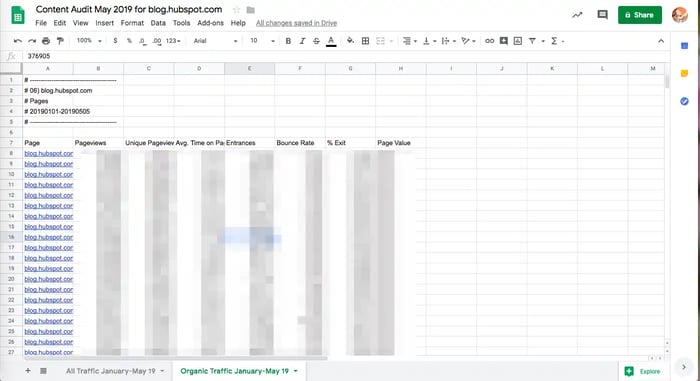The height and width of the screenshot is (381, 700).
Task: Click the formula bar showing 376905
Action: pyautogui.click(x=346, y=56)
